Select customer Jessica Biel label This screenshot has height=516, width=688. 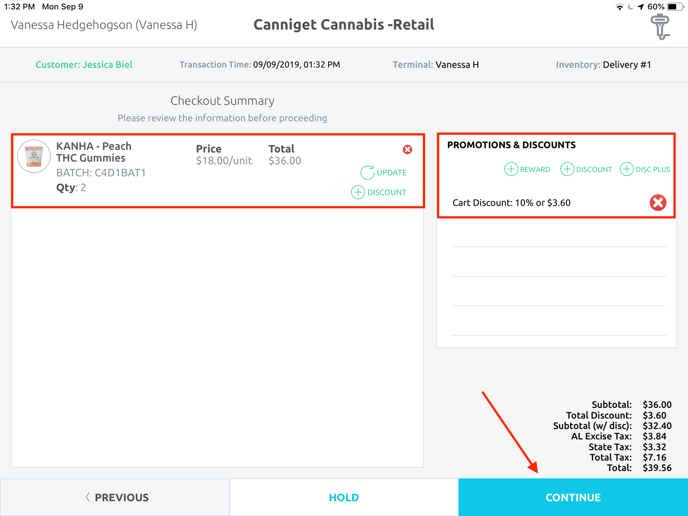coord(84,64)
